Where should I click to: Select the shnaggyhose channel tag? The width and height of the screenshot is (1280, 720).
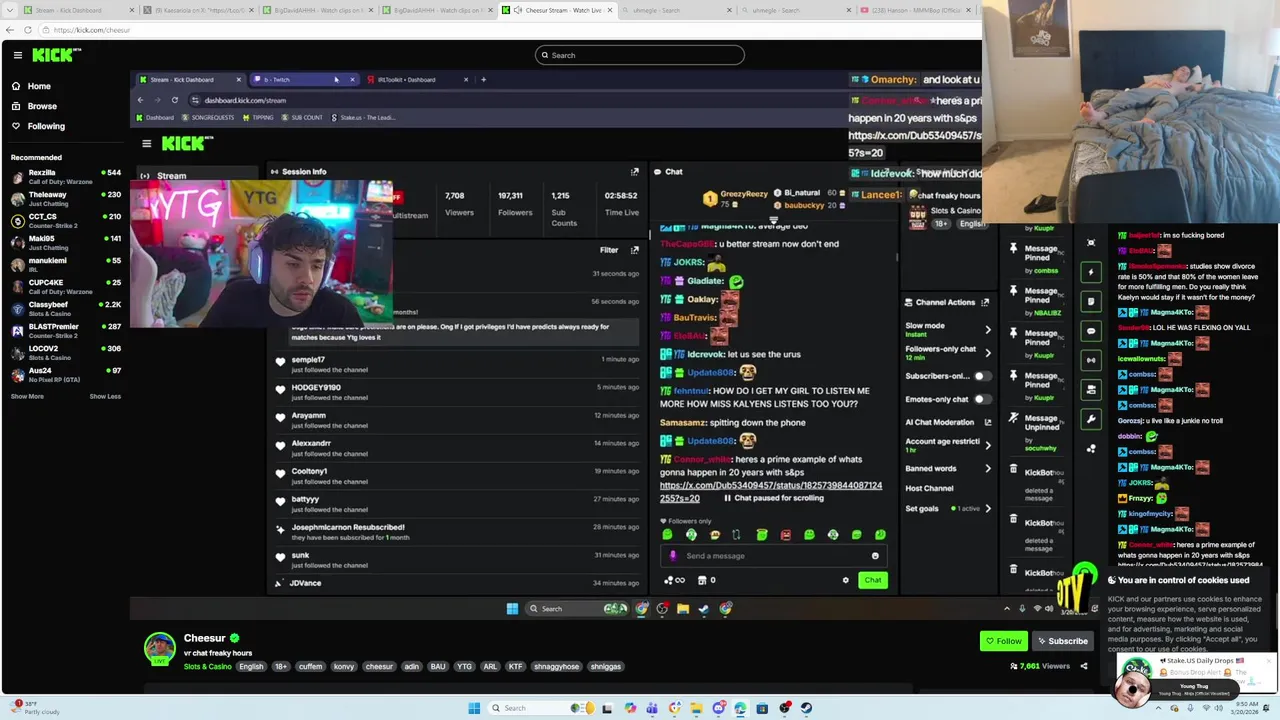tap(556, 667)
